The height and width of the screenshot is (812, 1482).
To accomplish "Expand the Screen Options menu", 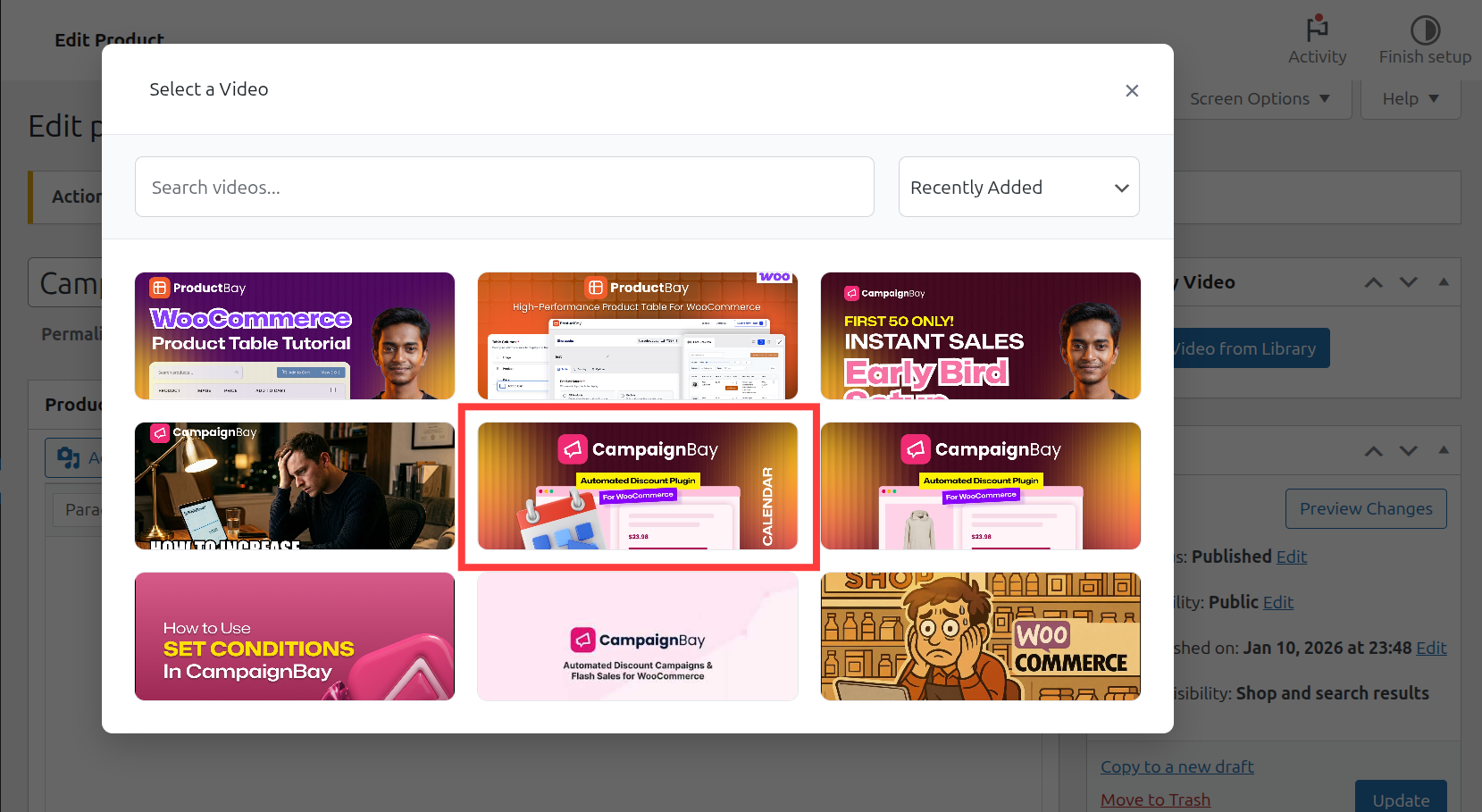I will [1259, 98].
